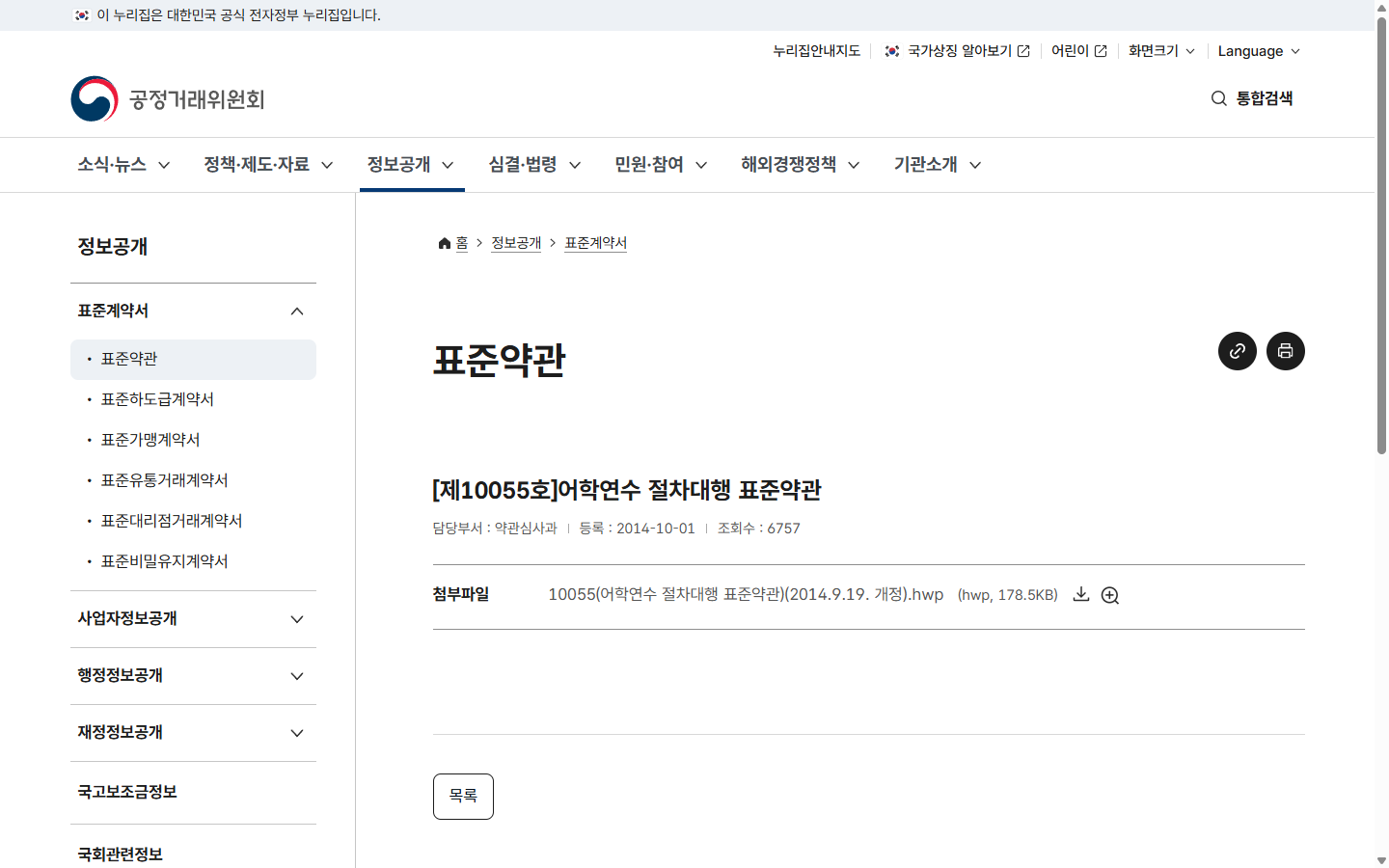Select 표준약관 in sidebar

click(193, 360)
